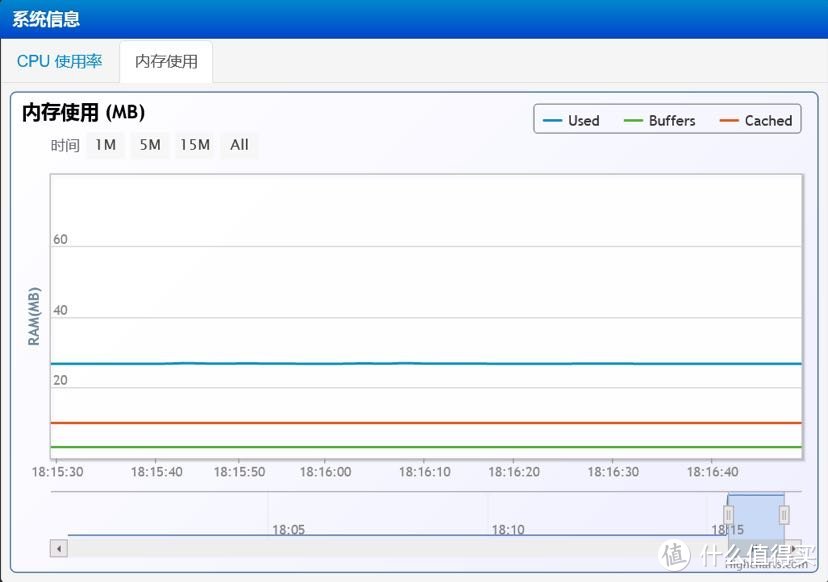Show All time range data
Viewport: 828px width, 582px height.
click(x=239, y=145)
